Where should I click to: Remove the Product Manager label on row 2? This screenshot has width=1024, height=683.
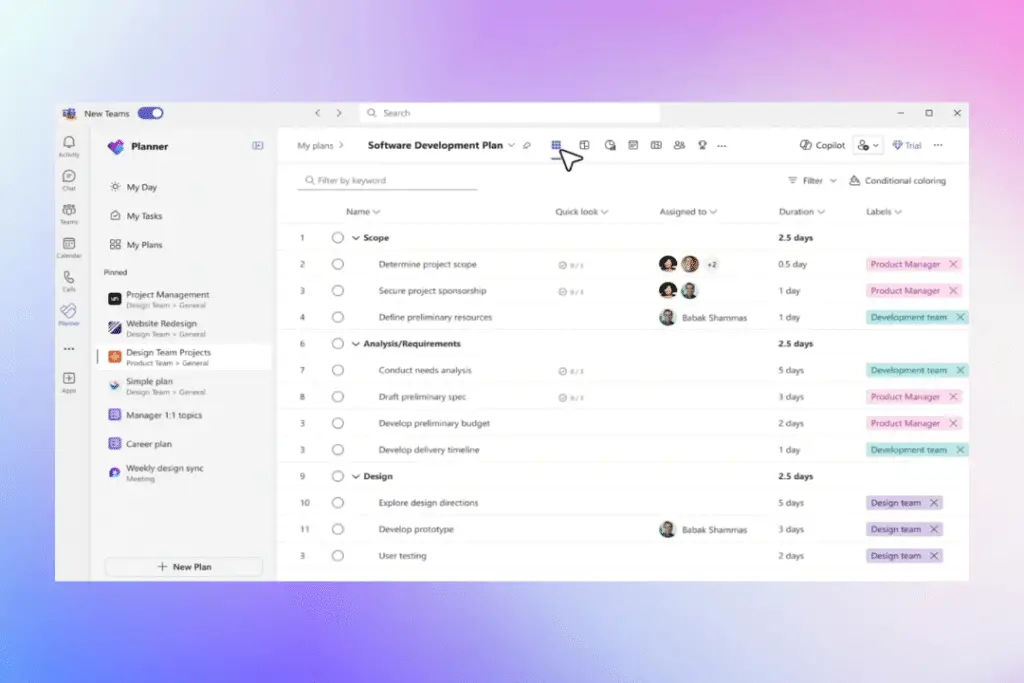tap(953, 264)
